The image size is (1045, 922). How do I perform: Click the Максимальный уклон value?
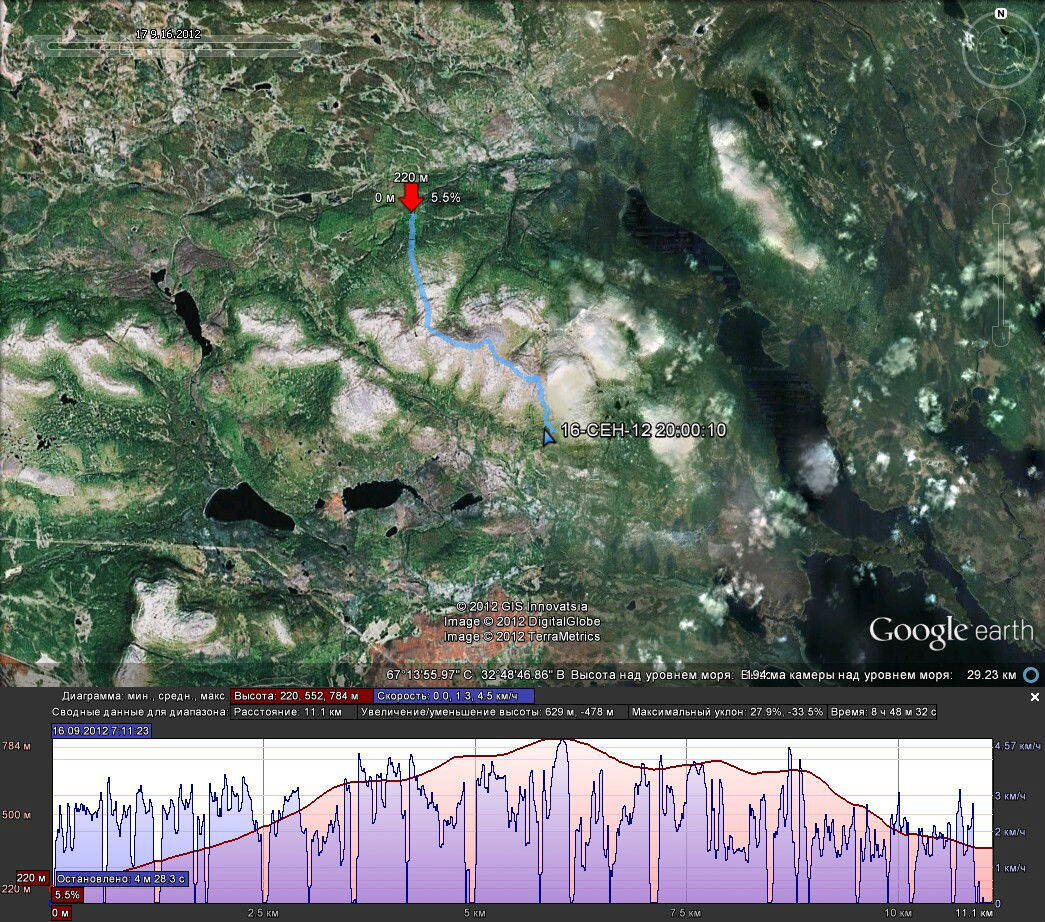[727, 712]
